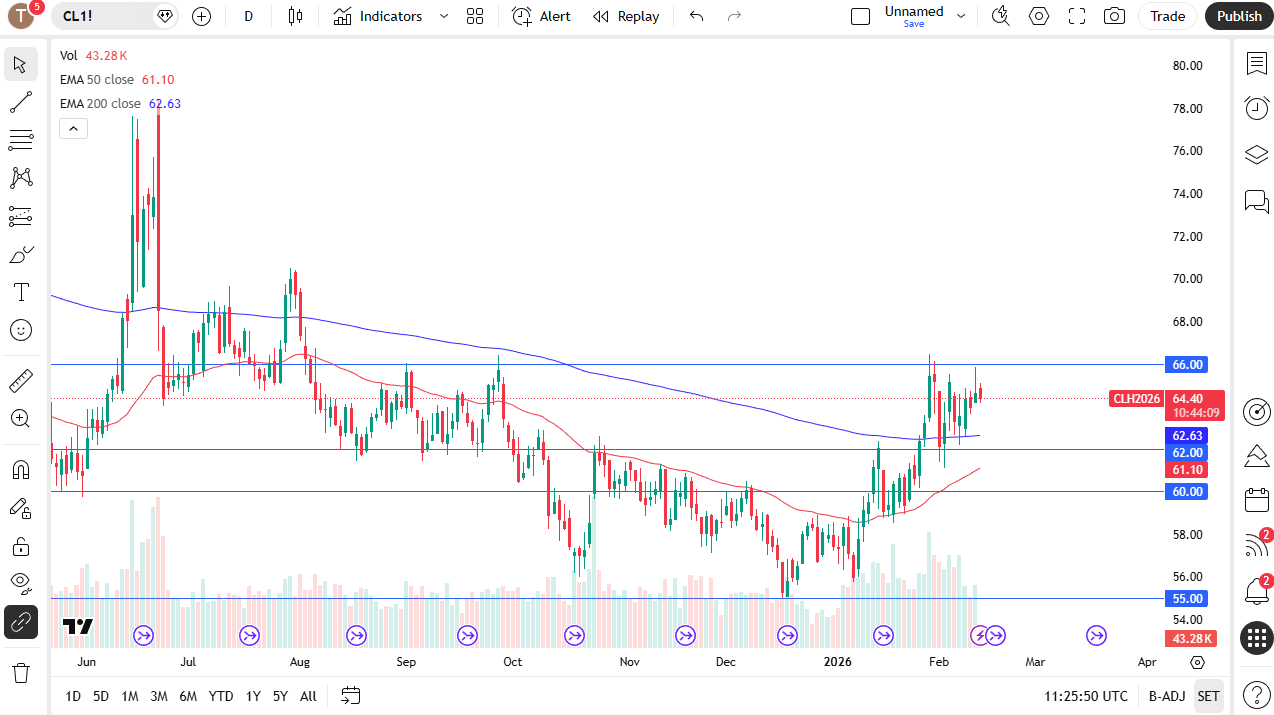Open user profile avatar menu
Screen dimensions: 1274x715
[21, 16]
